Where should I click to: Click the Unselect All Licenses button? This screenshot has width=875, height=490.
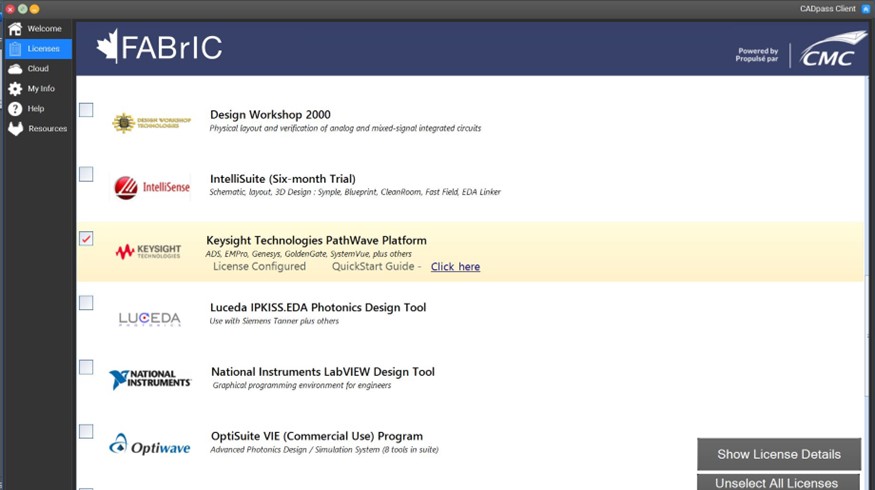pyautogui.click(x=777, y=483)
